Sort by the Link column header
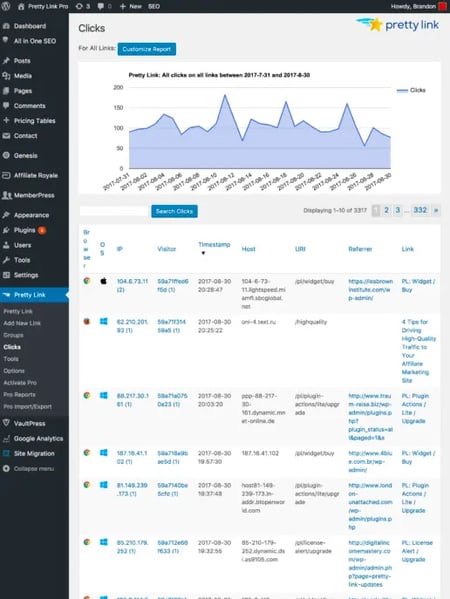 408,249
